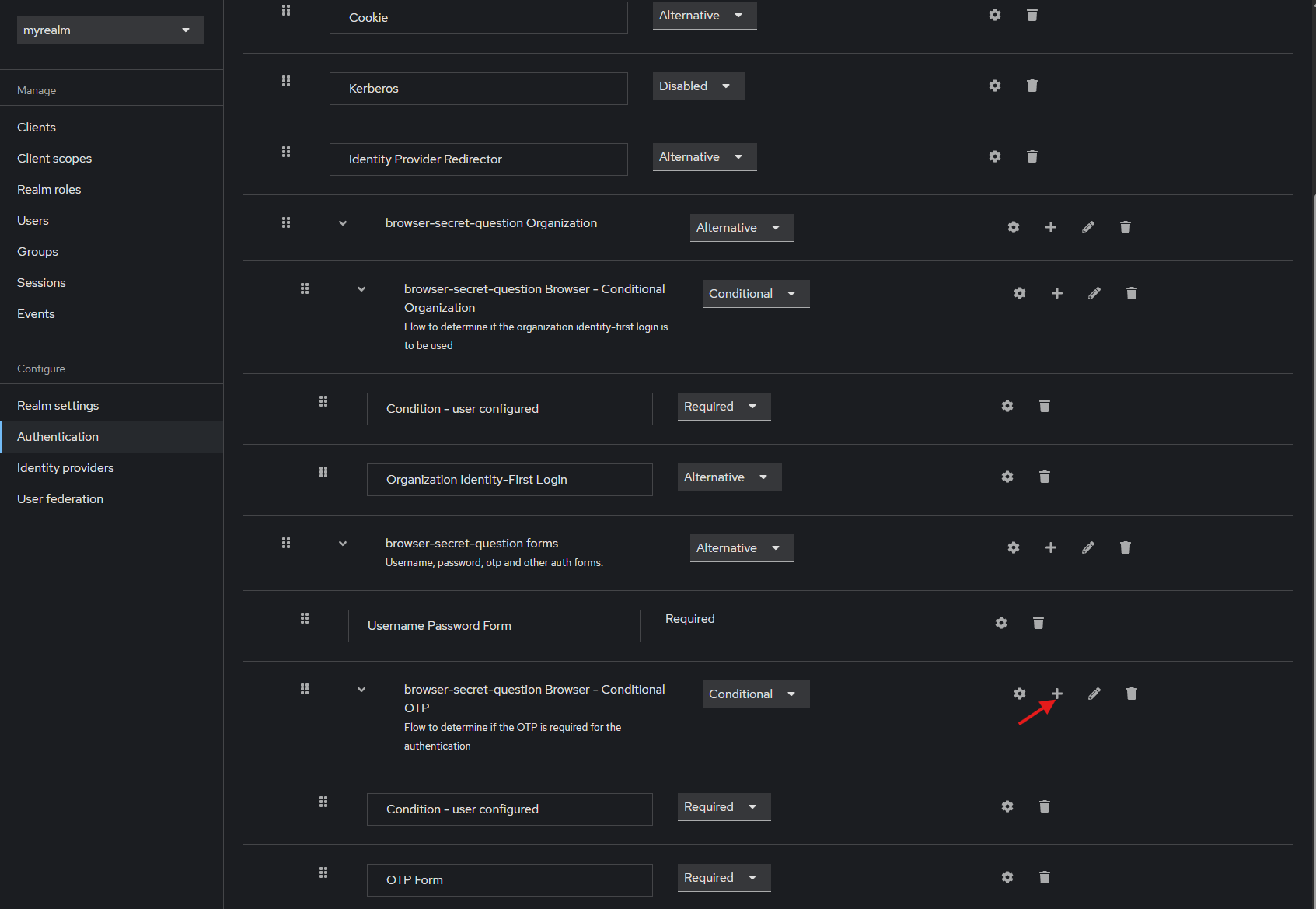The height and width of the screenshot is (909, 1316).
Task: Add step to browser-secret-question forms flow
Action: pos(1050,547)
